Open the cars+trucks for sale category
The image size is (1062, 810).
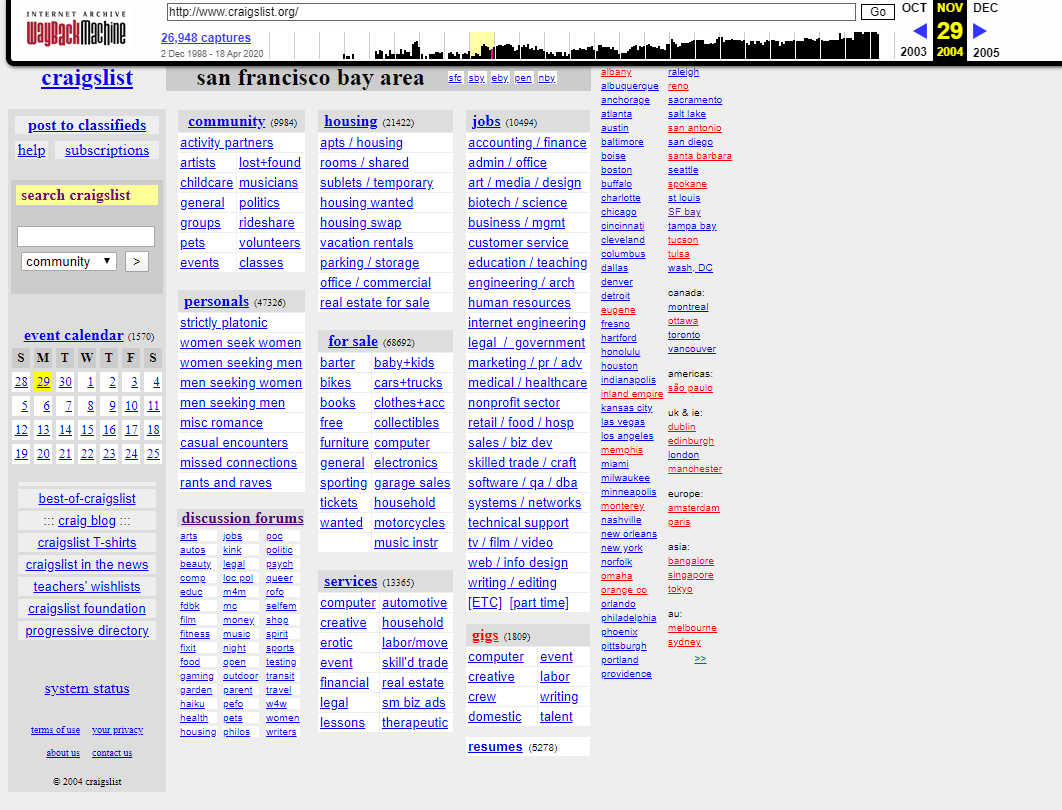(408, 383)
